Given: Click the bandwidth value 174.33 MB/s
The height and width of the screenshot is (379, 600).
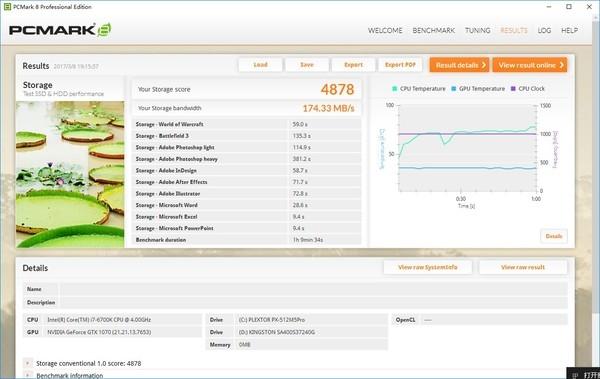Looking at the screenshot, I should tap(328, 108).
